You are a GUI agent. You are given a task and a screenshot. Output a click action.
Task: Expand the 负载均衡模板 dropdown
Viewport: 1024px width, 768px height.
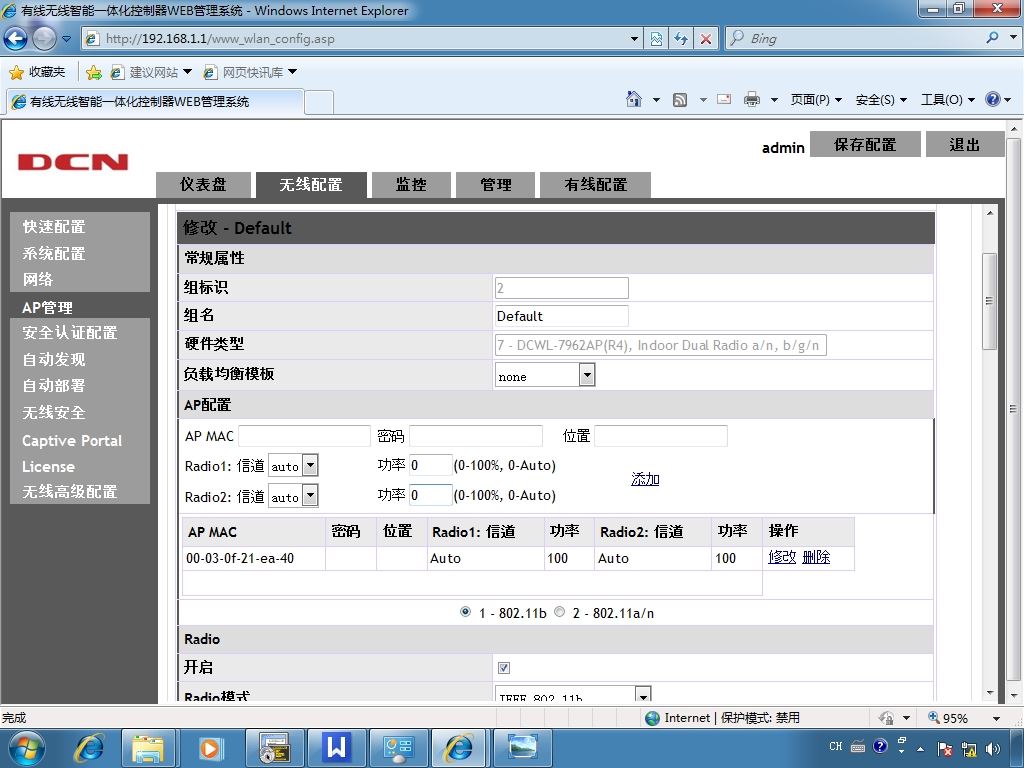click(586, 376)
